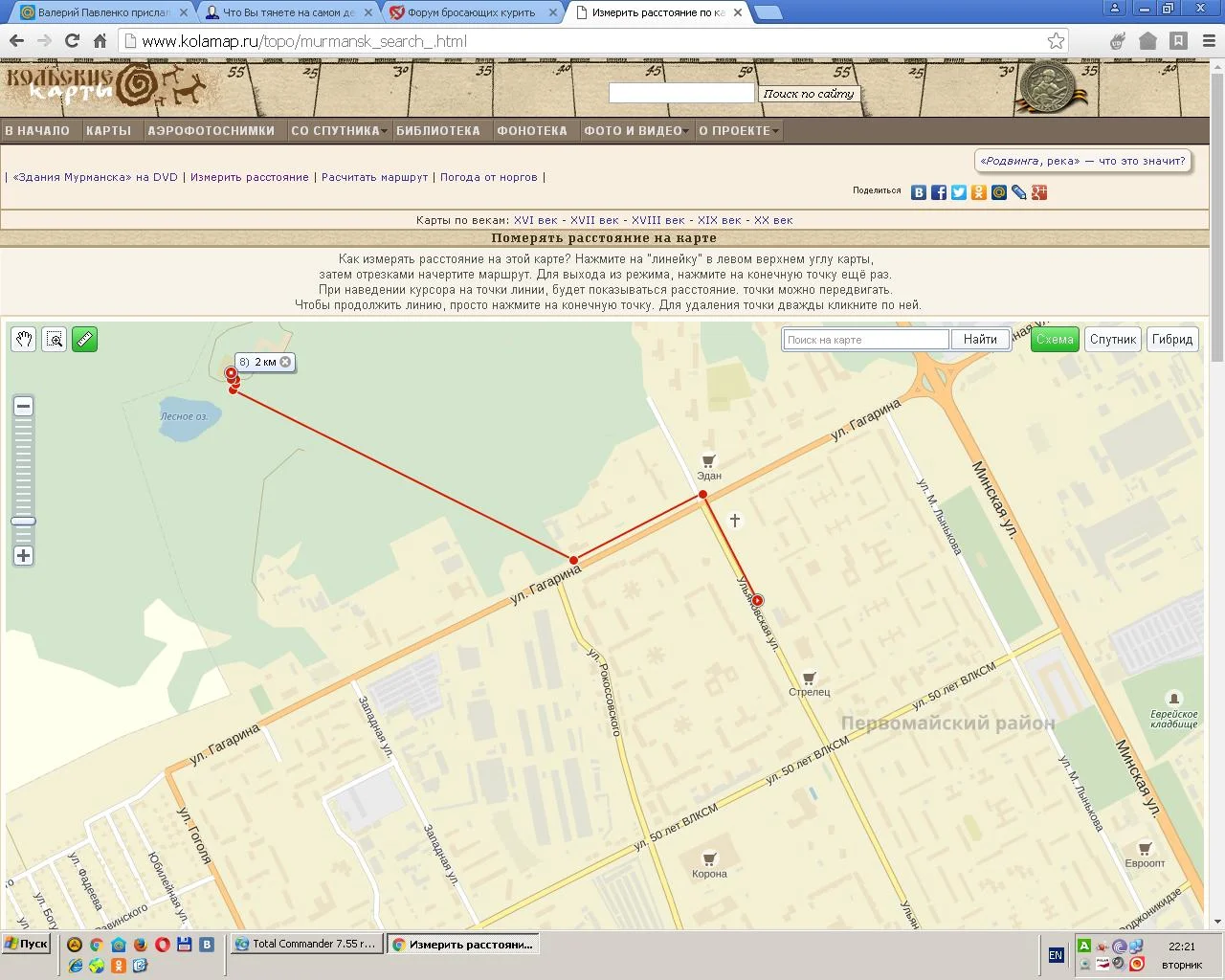Focus the site search text field
The image size is (1225, 980).
click(681, 93)
